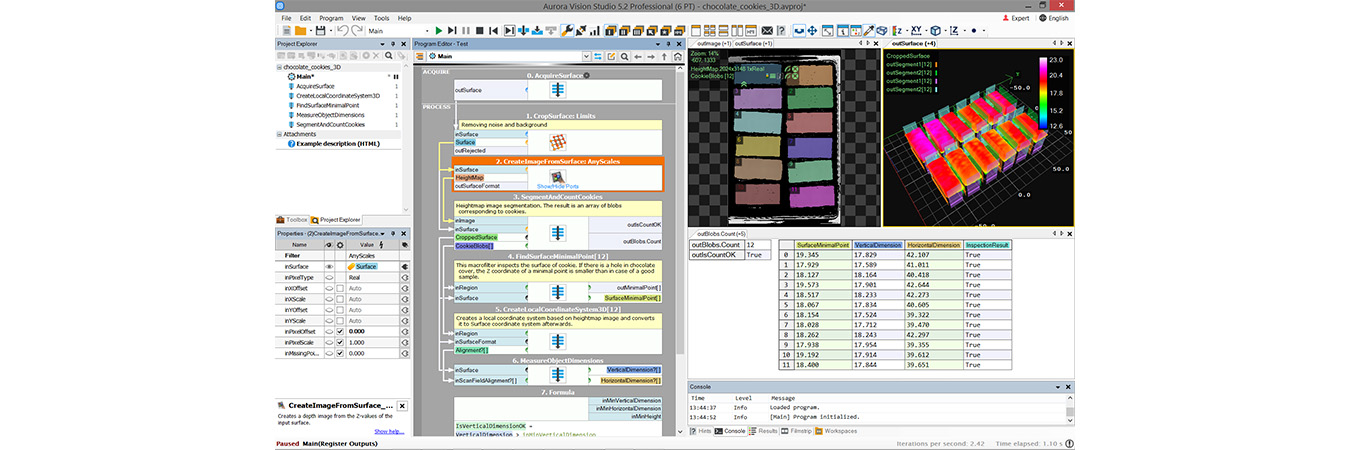Click the Save project icon
1350x450 pixels.
319,31
